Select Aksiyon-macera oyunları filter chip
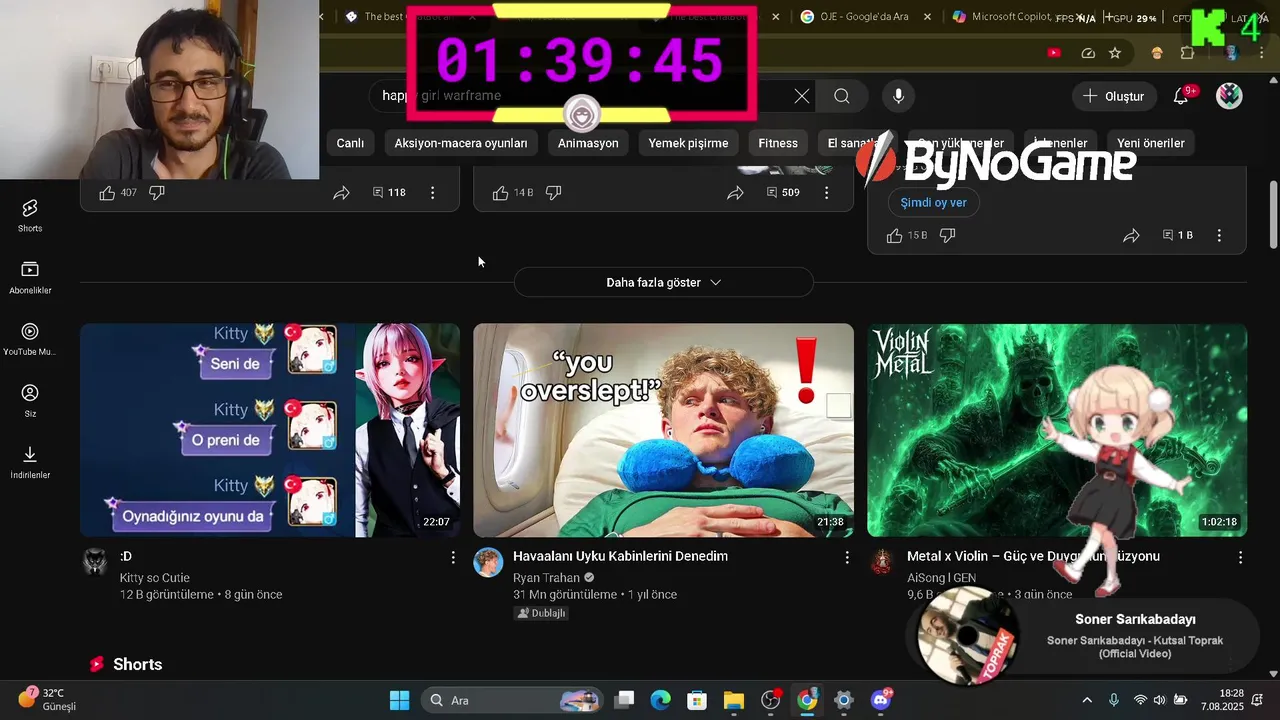1280x720 pixels. [461, 143]
